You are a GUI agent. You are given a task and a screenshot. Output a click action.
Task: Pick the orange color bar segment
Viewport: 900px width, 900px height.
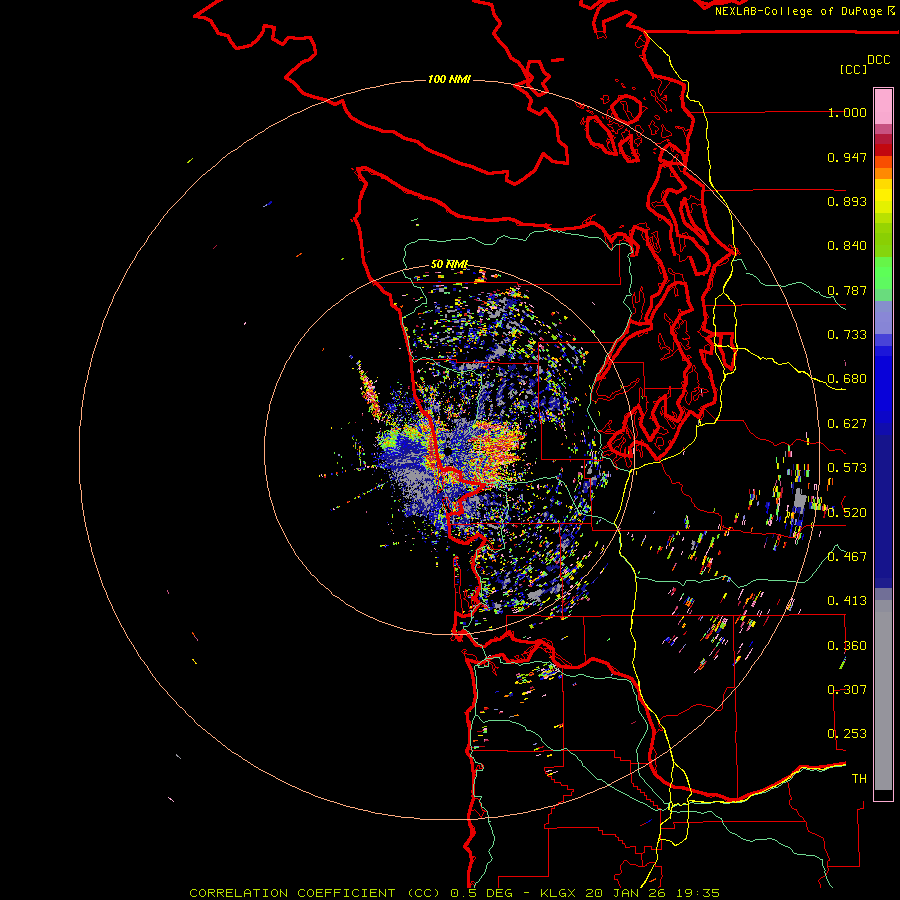point(883,173)
